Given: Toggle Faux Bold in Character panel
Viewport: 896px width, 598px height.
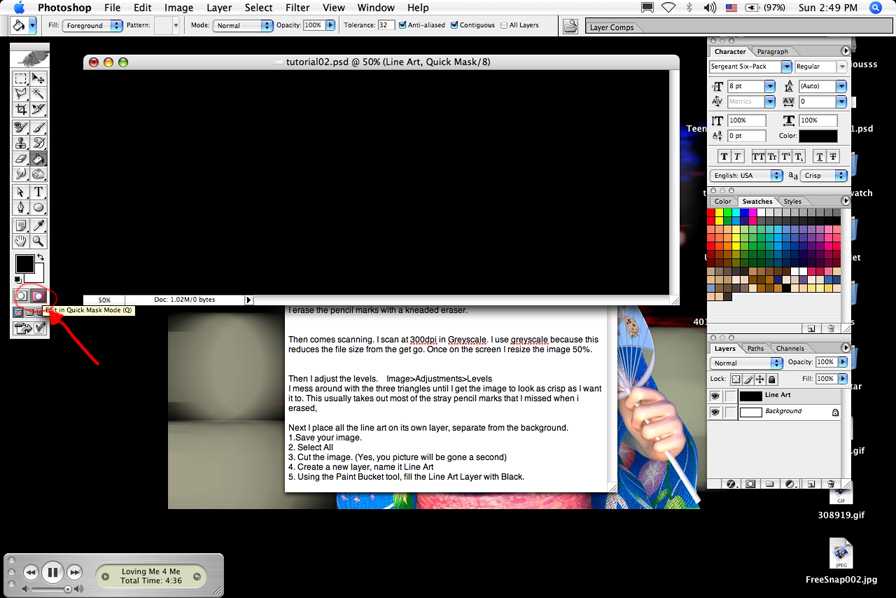Looking at the screenshot, I should [724, 157].
